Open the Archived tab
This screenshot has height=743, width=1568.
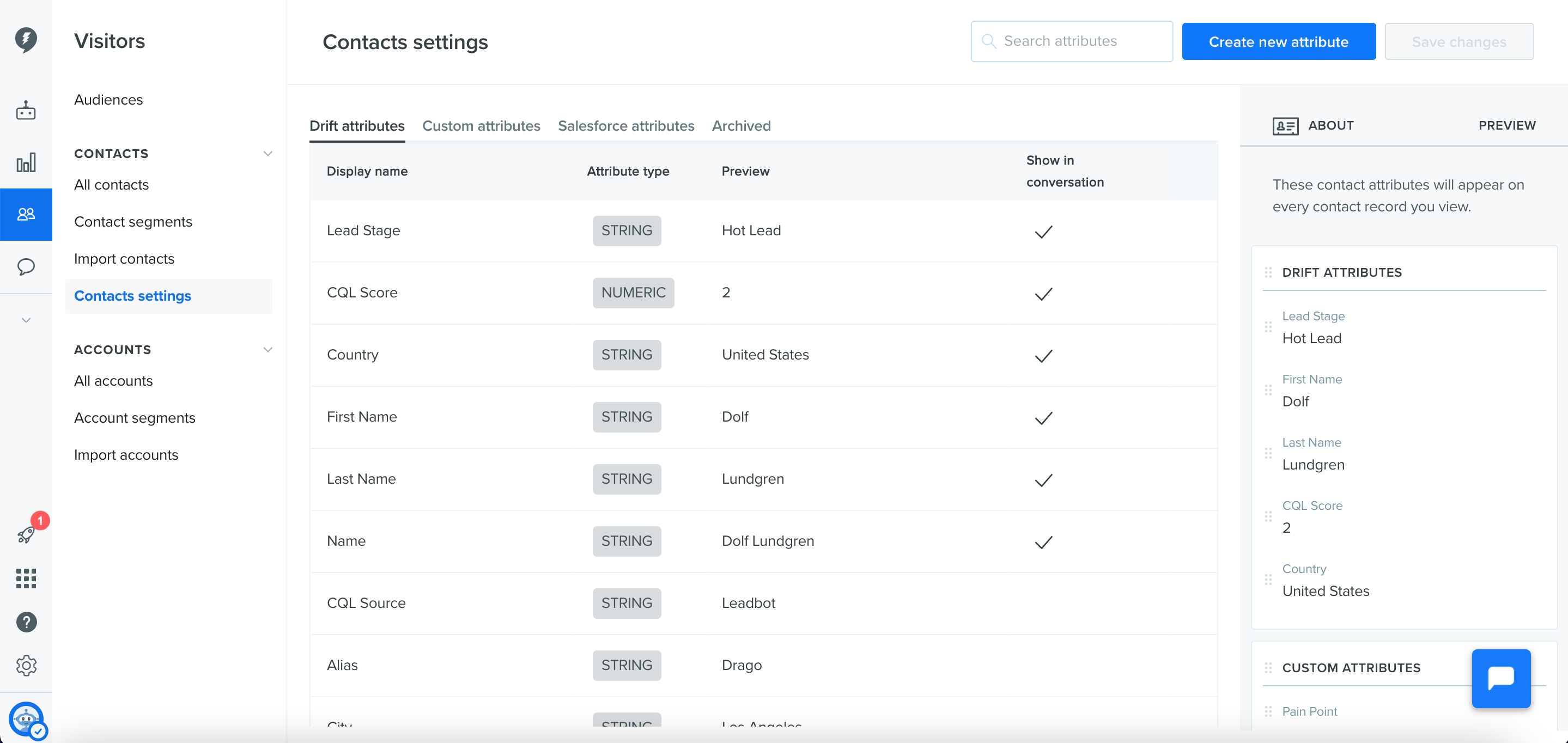741,126
